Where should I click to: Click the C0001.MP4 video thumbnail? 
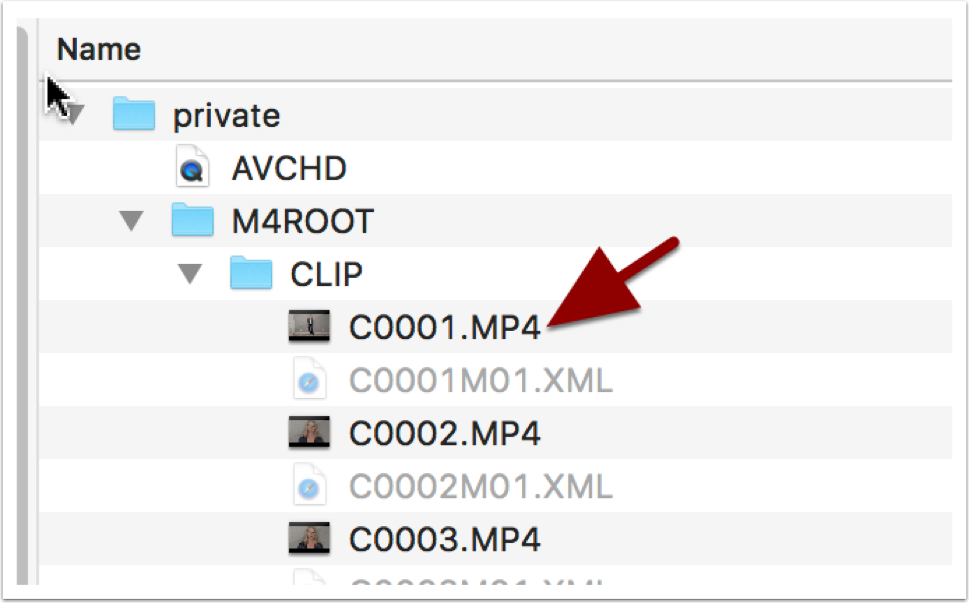coord(309,326)
